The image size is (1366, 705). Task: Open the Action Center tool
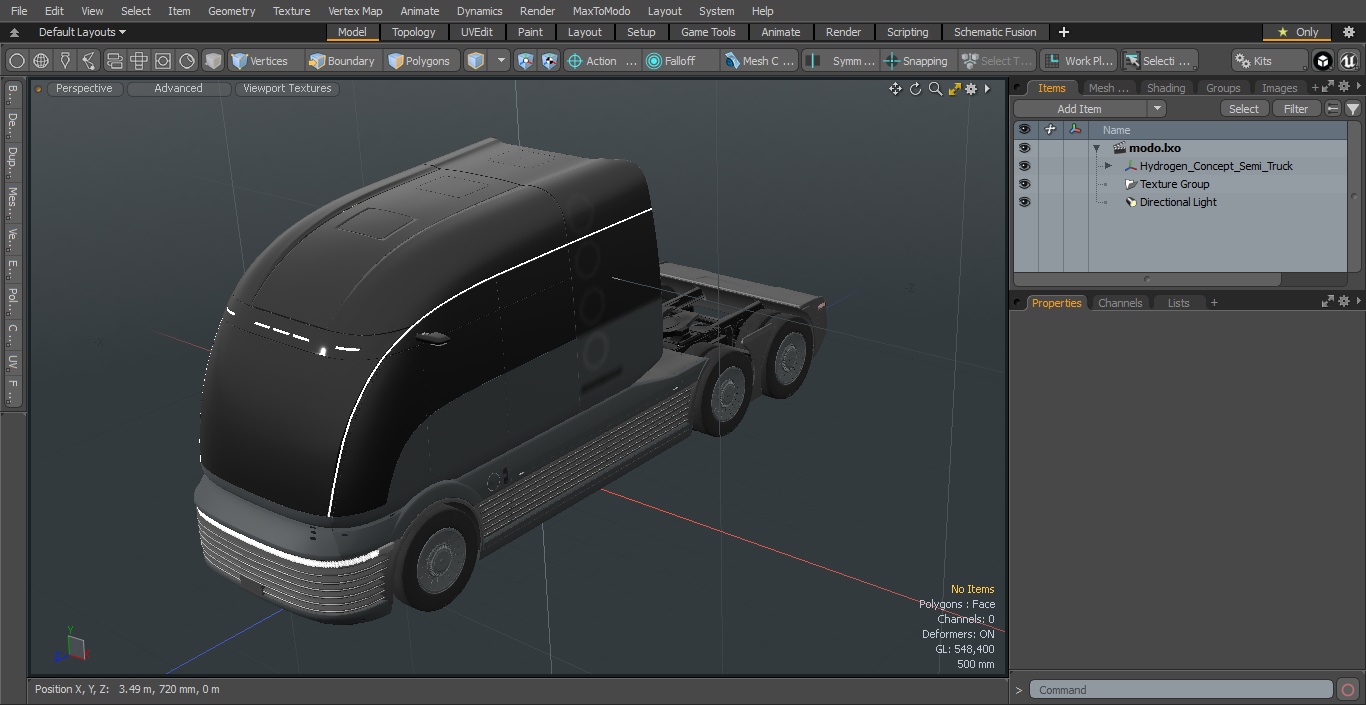[602, 61]
